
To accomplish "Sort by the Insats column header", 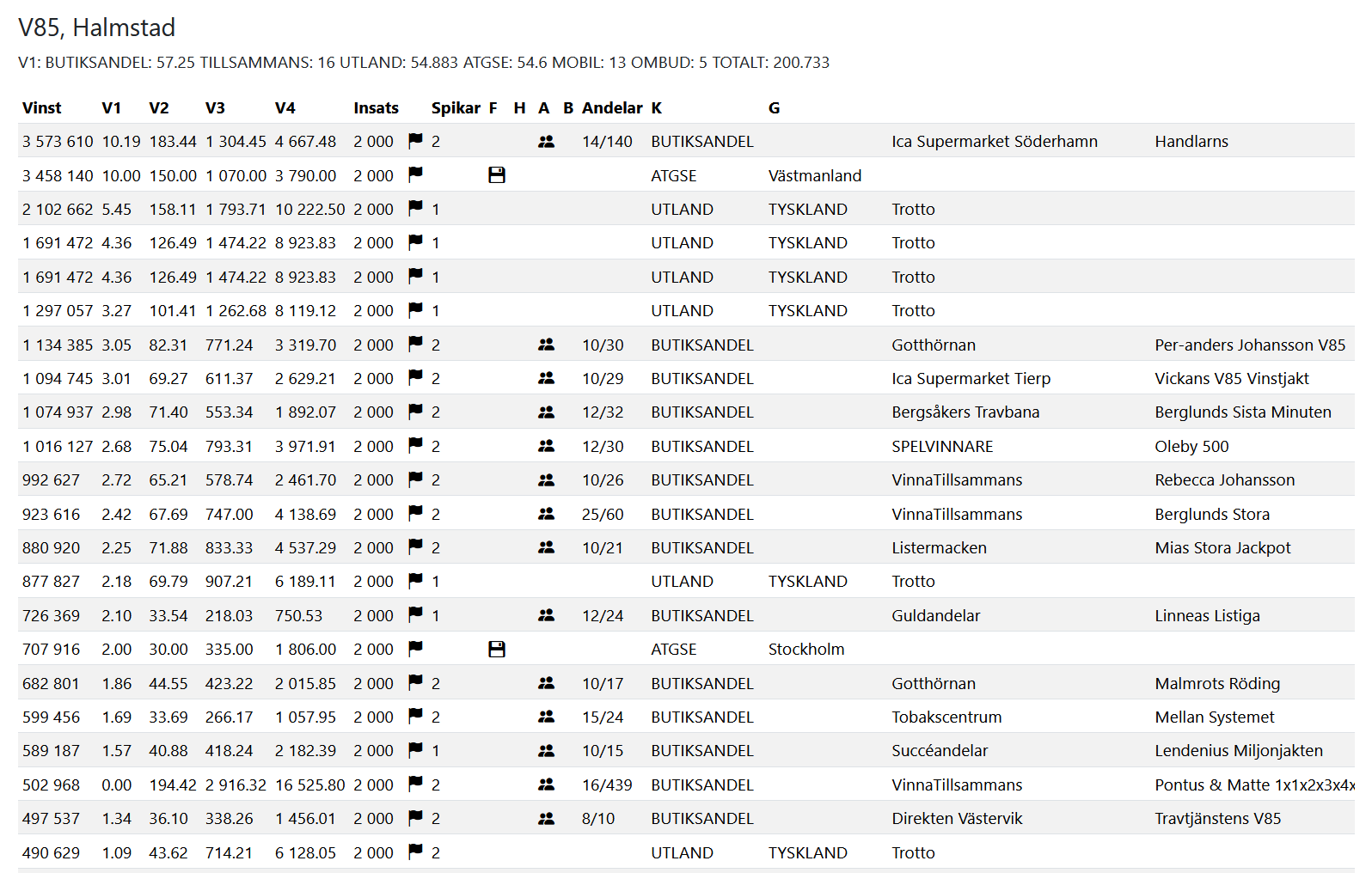I will click(x=376, y=107).
